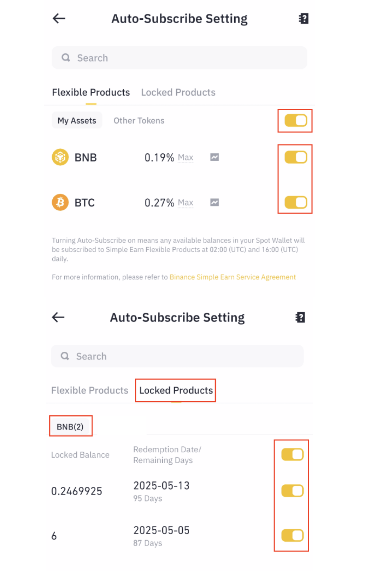Screen dimensions: 374x571
Task: Open the BTC rate chart icon
Action: click(214, 202)
